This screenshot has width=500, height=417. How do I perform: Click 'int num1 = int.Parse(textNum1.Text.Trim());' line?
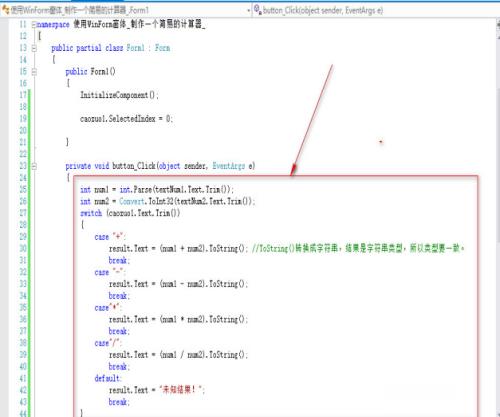[x=157, y=190]
